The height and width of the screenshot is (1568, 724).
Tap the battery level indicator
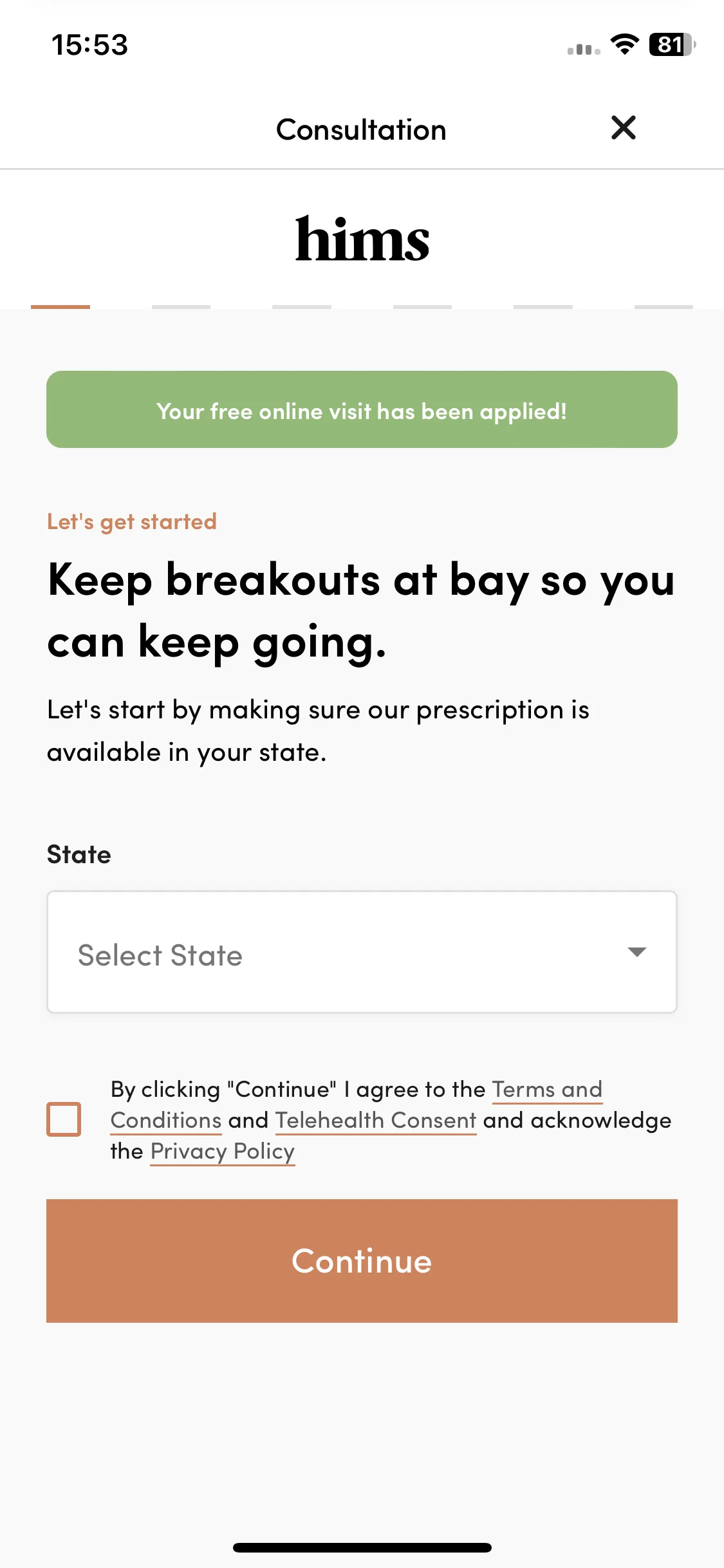[x=672, y=44]
